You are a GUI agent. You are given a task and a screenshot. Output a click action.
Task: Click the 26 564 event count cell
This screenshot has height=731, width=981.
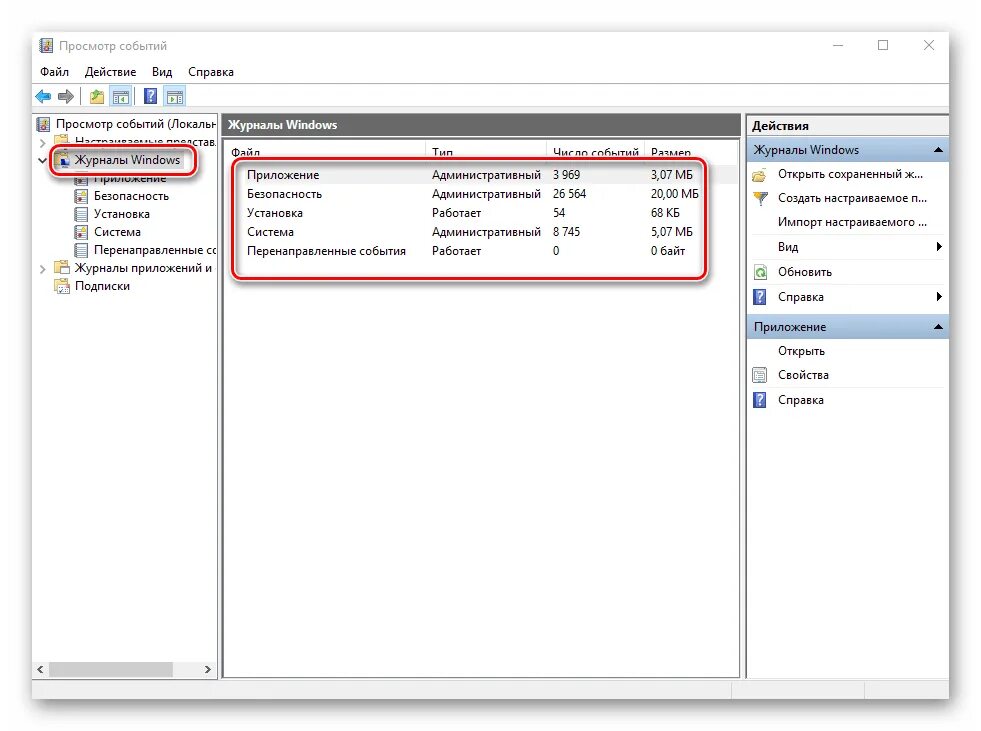tap(569, 194)
